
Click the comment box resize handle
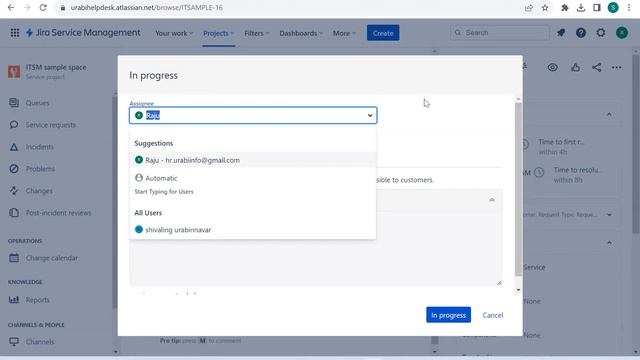click(499, 282)
